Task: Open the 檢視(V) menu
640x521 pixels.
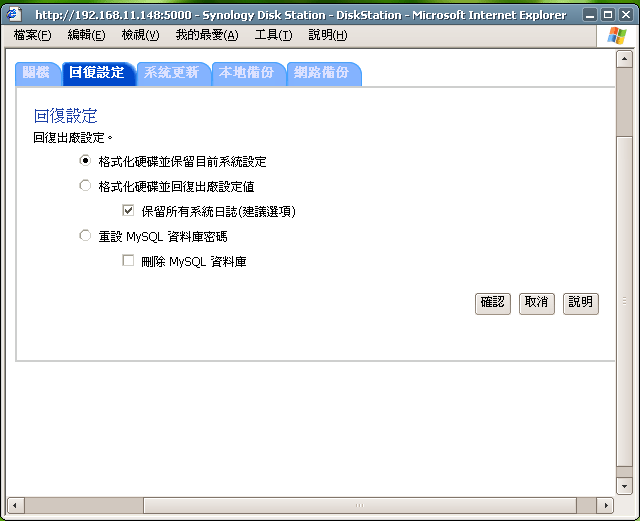Action: [140, 36]
